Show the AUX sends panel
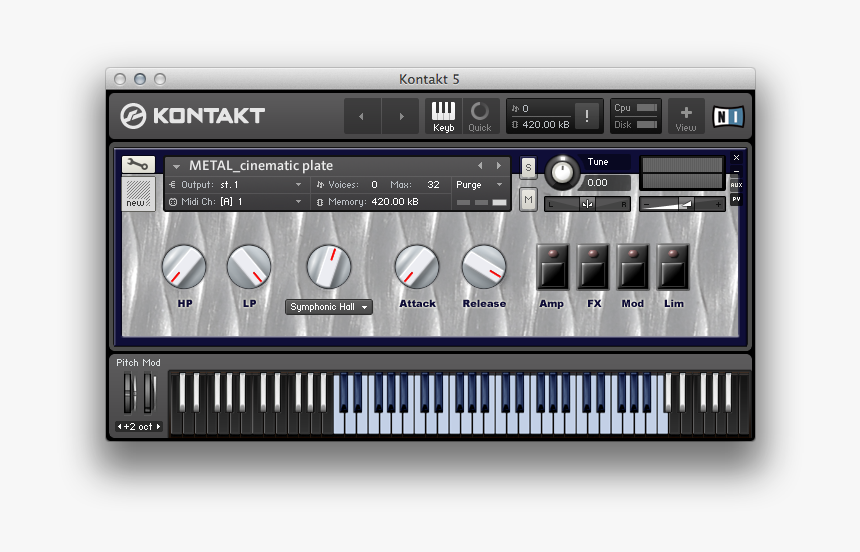Screen dimensions: 860x552 (x=737, y=185)
